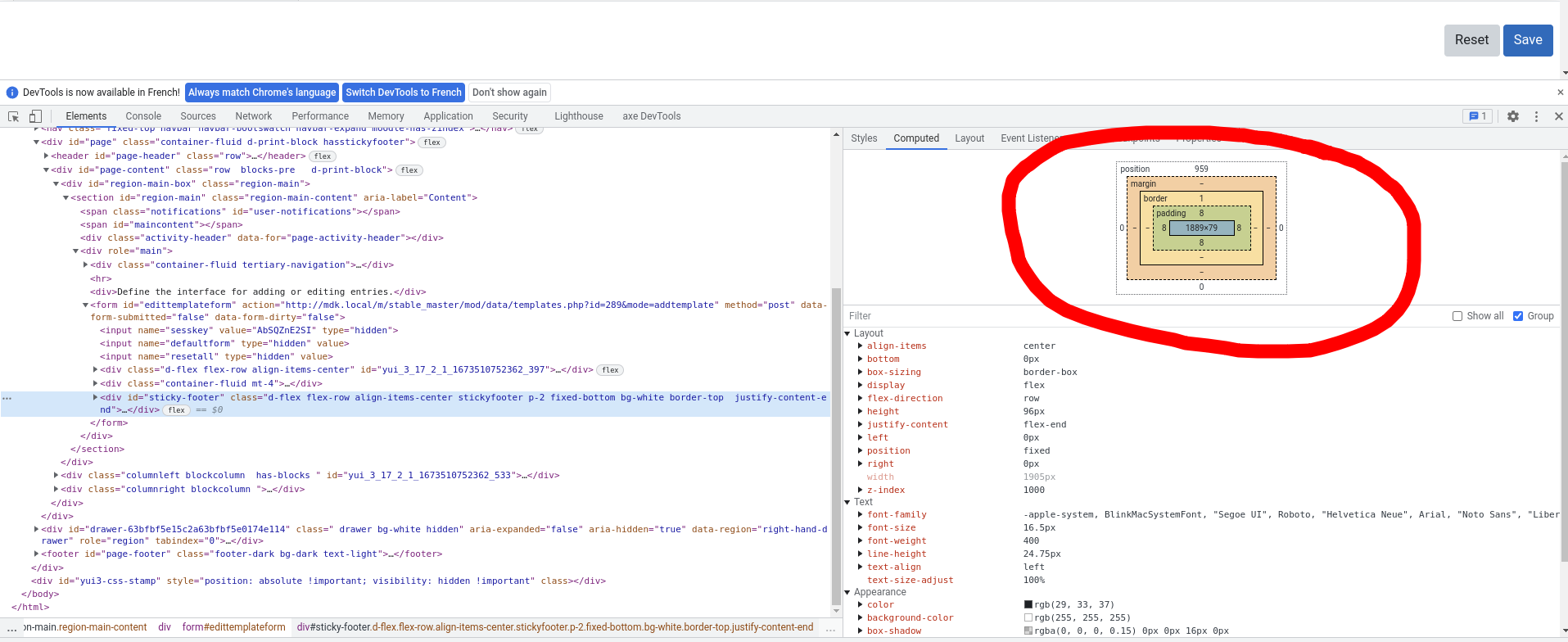Open DevTools settings gear
Viewport: 1568px width, 642px height.
(1513, 116)
